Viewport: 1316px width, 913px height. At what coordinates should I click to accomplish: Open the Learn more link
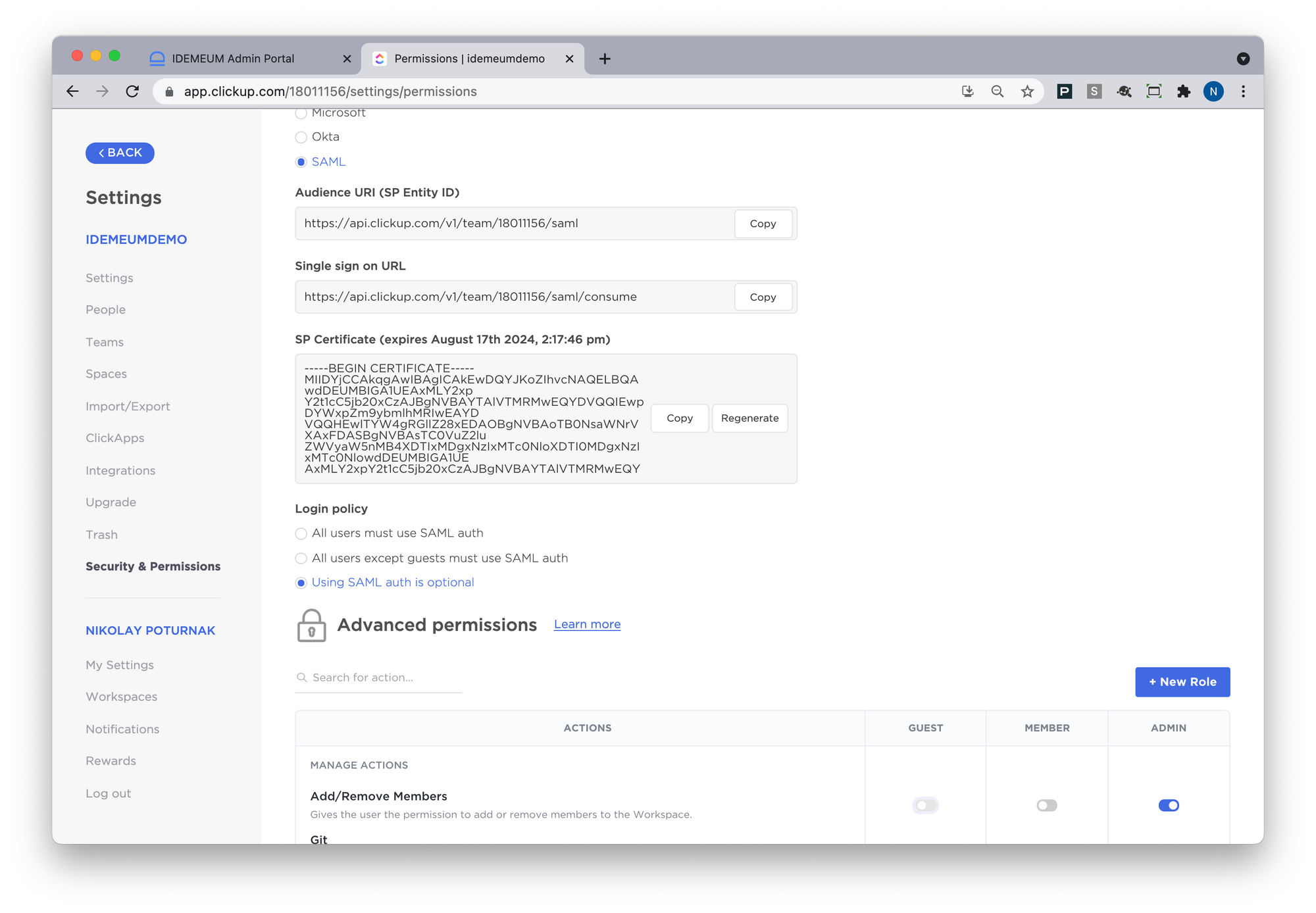(x=587, y=624)
